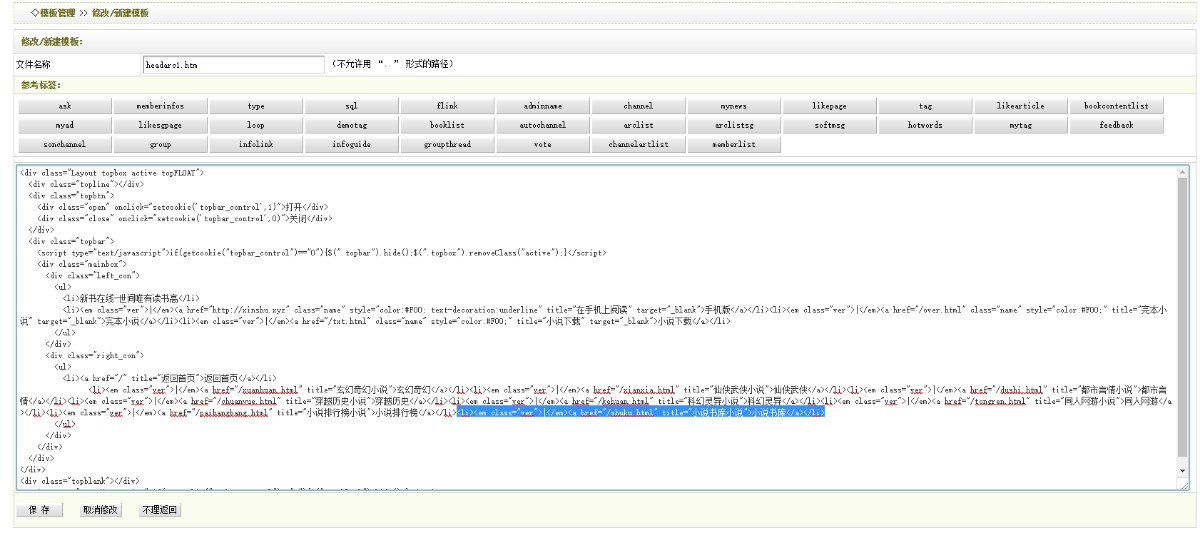
Task: Click the groupthread tag button
Action: pos(447,144)
